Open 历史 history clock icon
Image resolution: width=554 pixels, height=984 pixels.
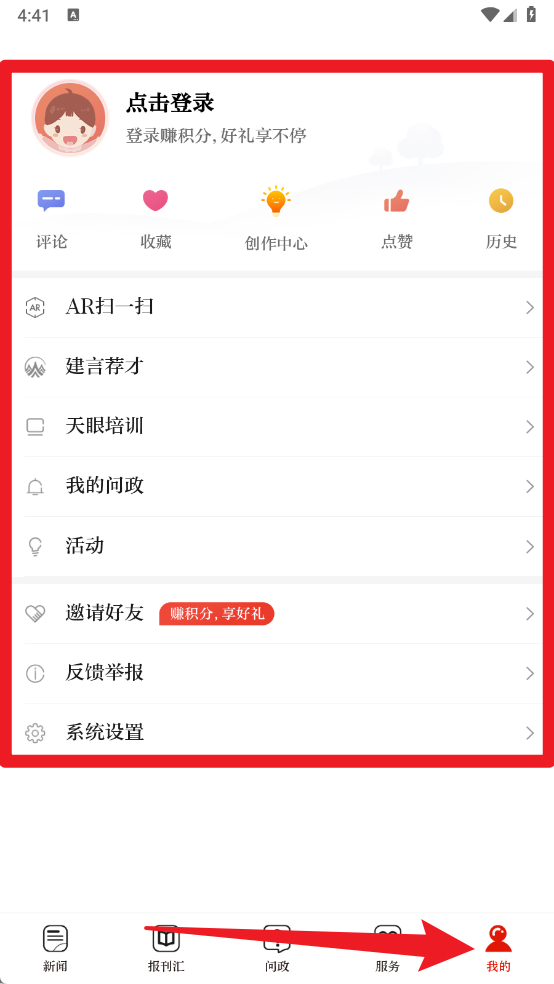point(501,201)
